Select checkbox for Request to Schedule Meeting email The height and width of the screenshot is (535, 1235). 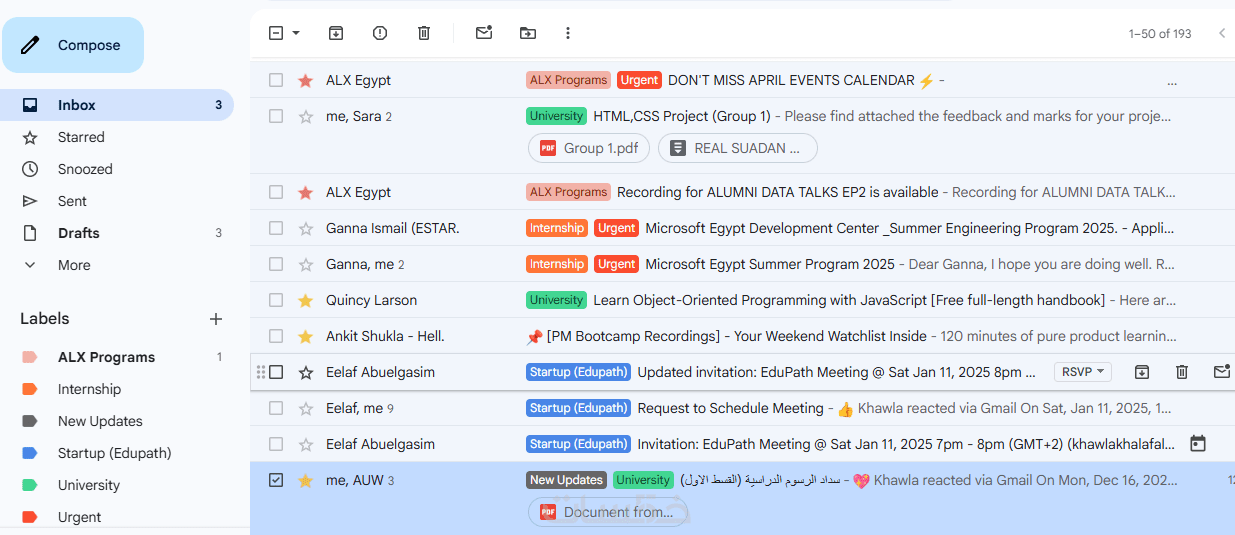pos(276,408)
